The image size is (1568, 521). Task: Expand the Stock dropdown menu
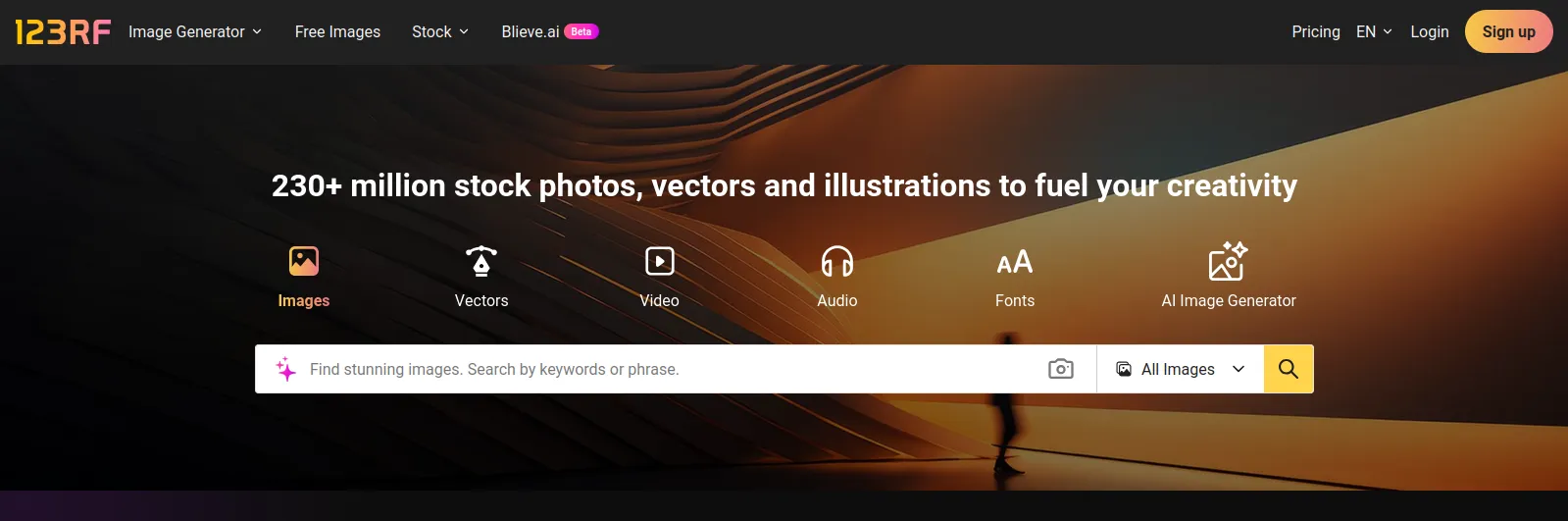pyautogui.click(x=440, y=31)
